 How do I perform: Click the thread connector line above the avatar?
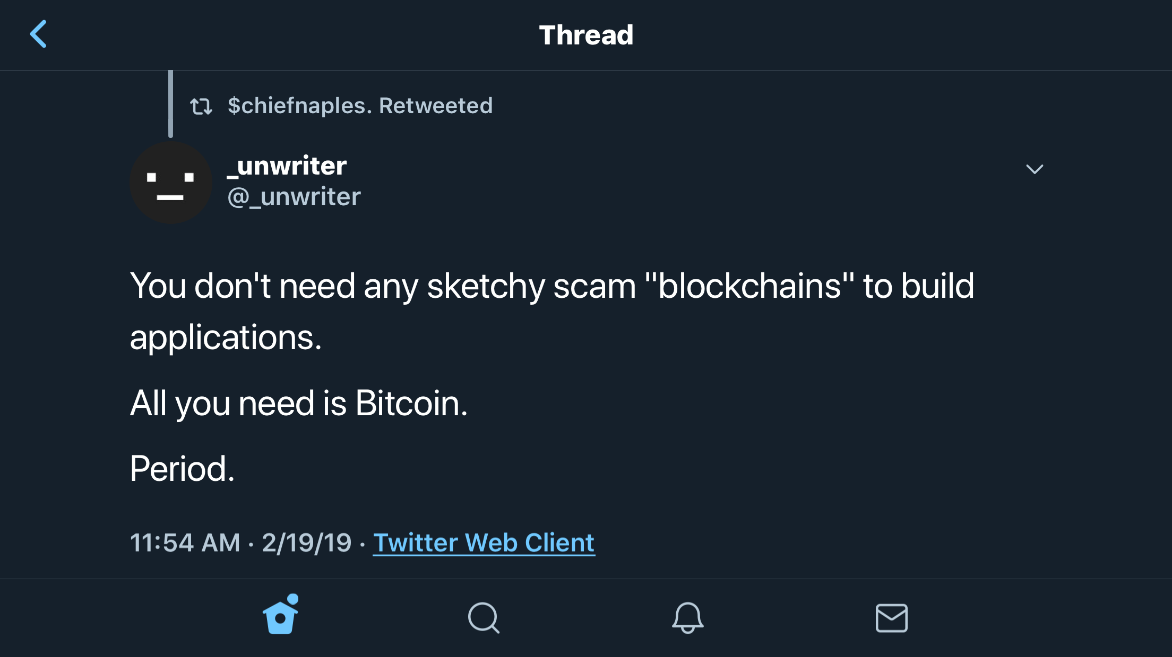coord(171,103)
